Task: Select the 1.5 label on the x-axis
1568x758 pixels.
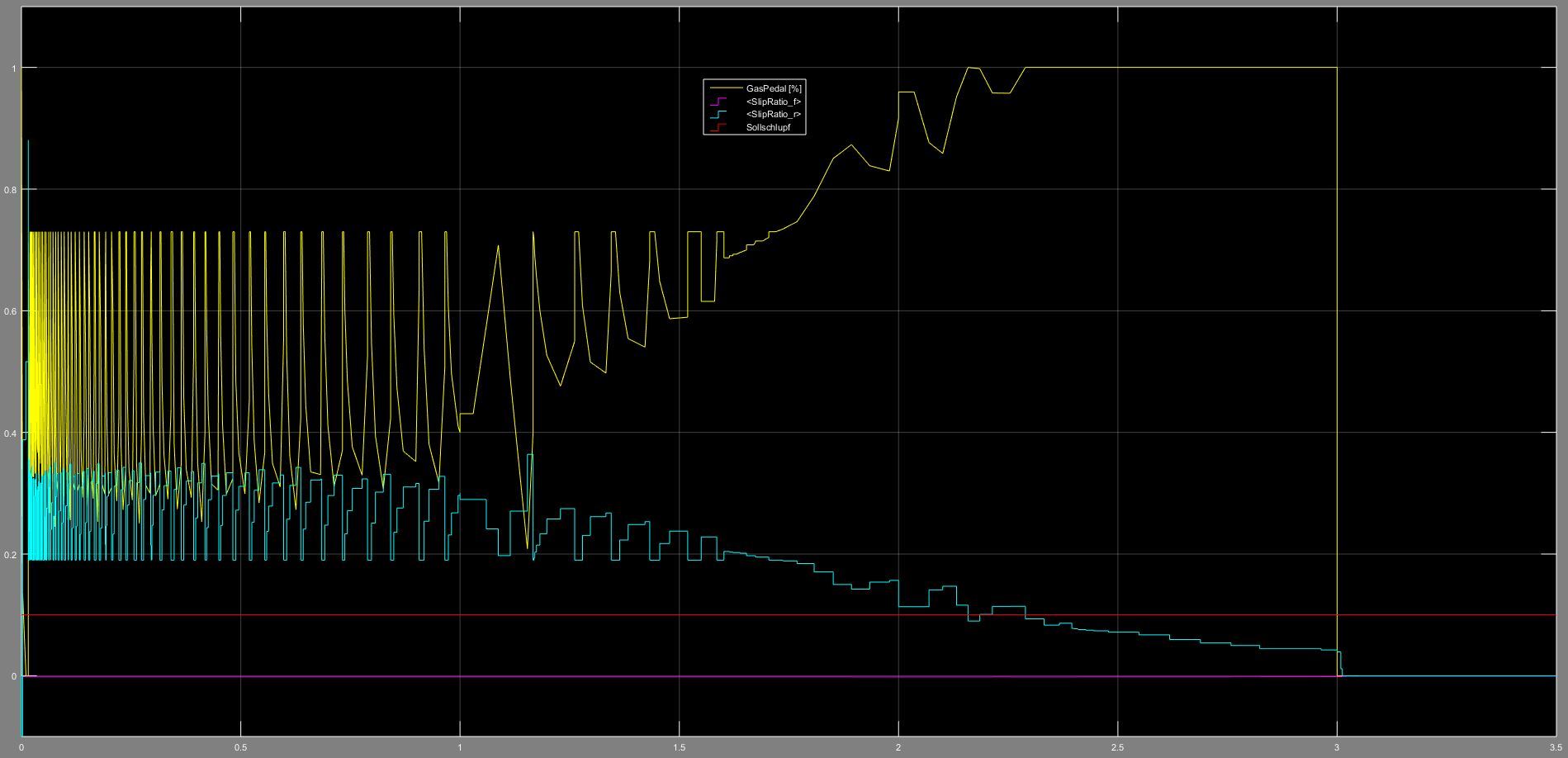Action: 679,746
